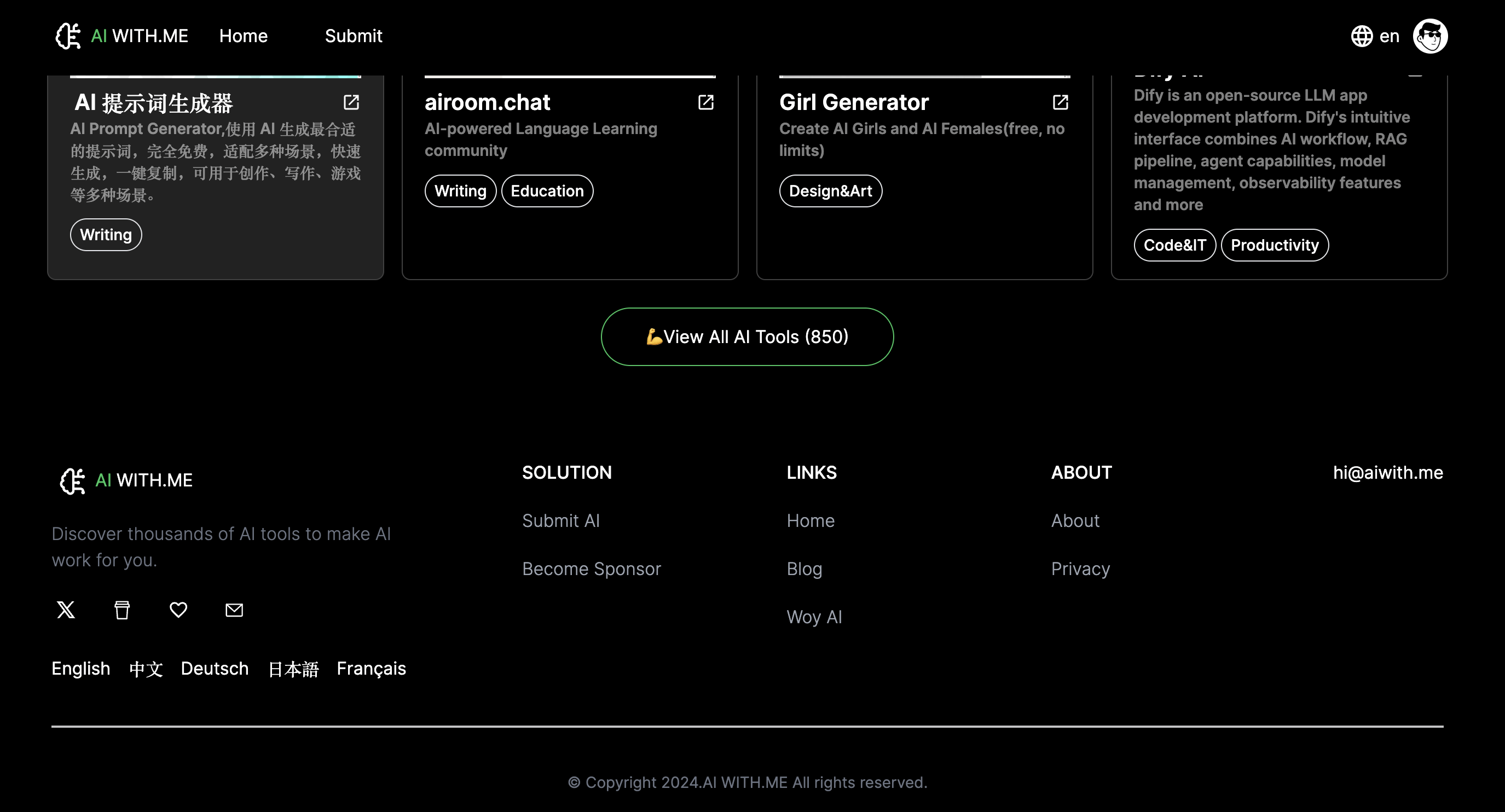The width and height of the screenshot is (1505, 812).
Task: Click the footer AI WITH.ME brain logo
Action: [72, 480]
